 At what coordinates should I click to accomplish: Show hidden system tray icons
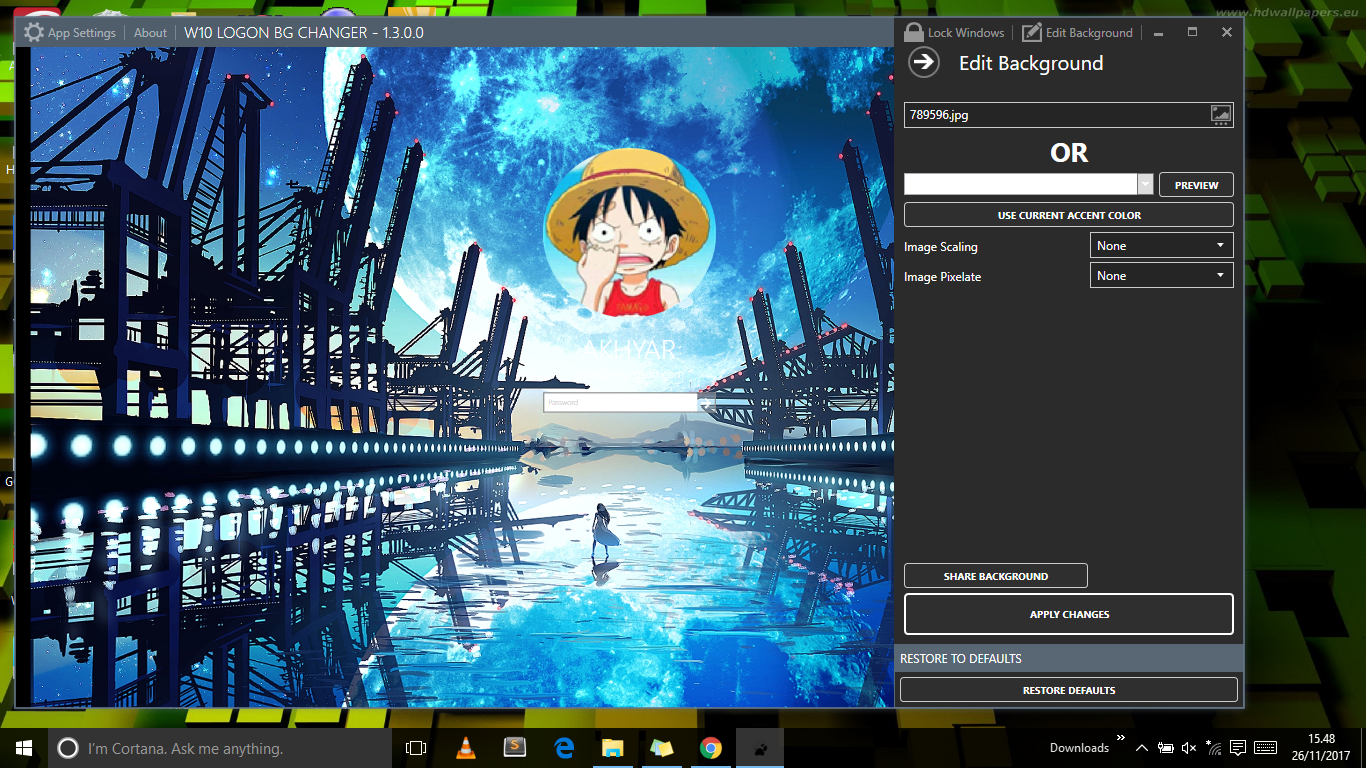tap(1141, 748)
